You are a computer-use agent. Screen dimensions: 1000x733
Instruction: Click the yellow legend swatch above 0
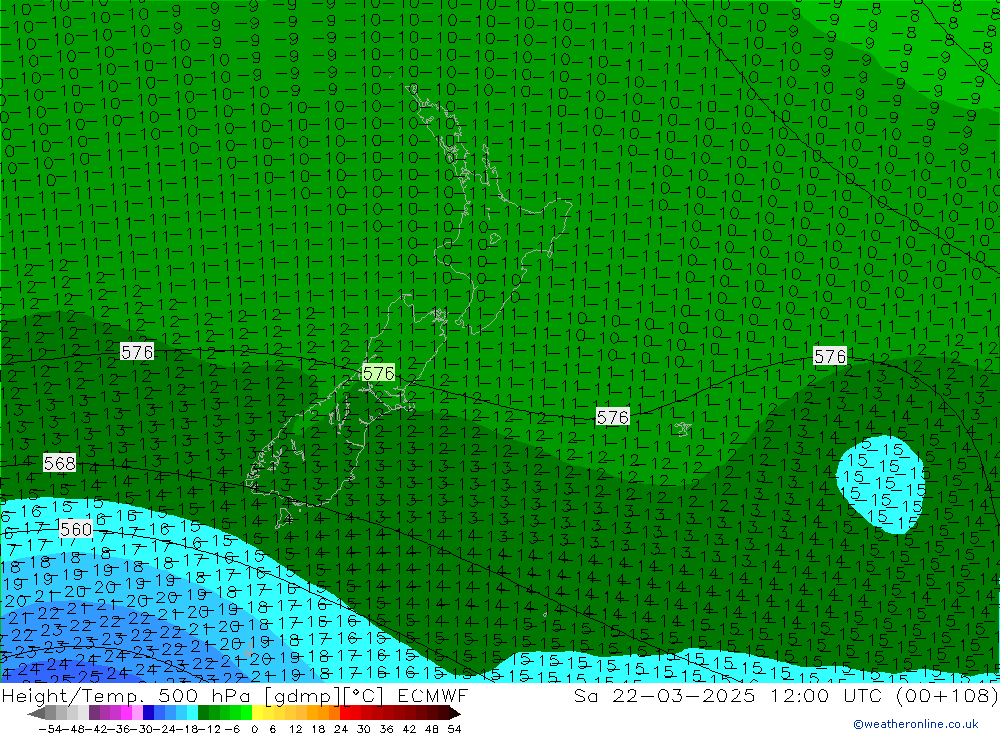258,713
